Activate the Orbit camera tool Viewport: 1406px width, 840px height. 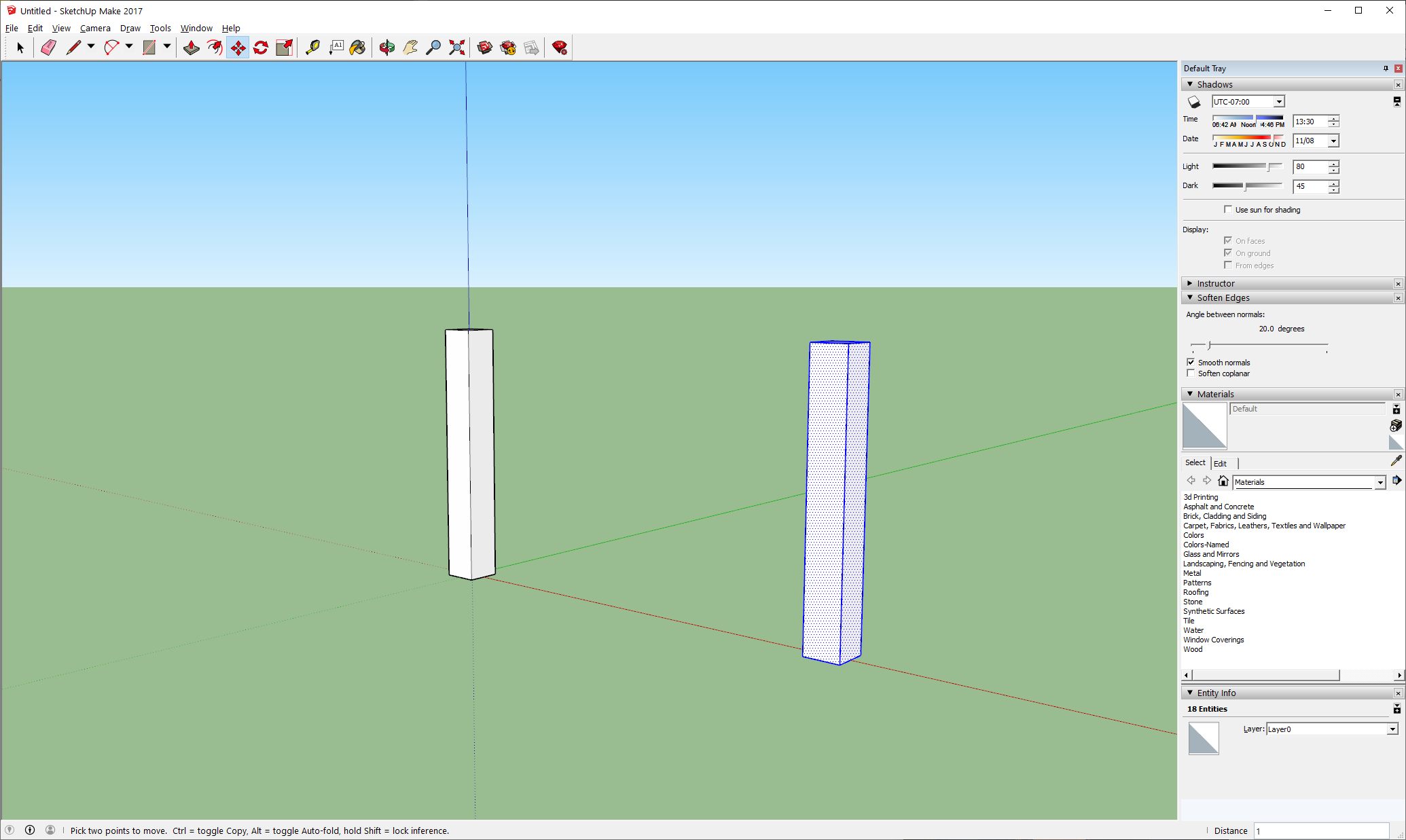point(387,48)
